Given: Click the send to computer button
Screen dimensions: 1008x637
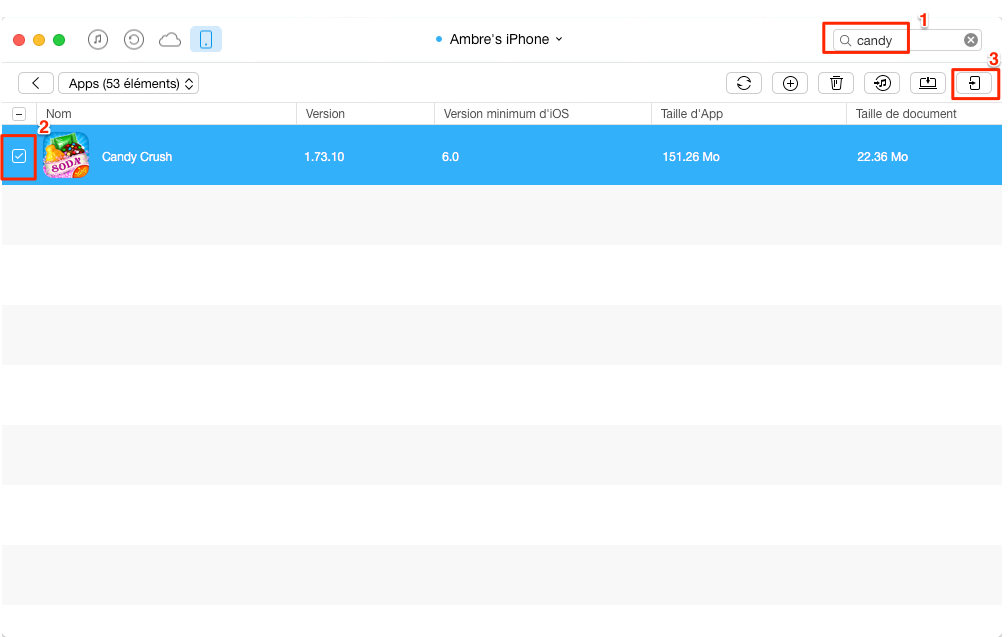Looking at the screenshot, I should point(928,83).
